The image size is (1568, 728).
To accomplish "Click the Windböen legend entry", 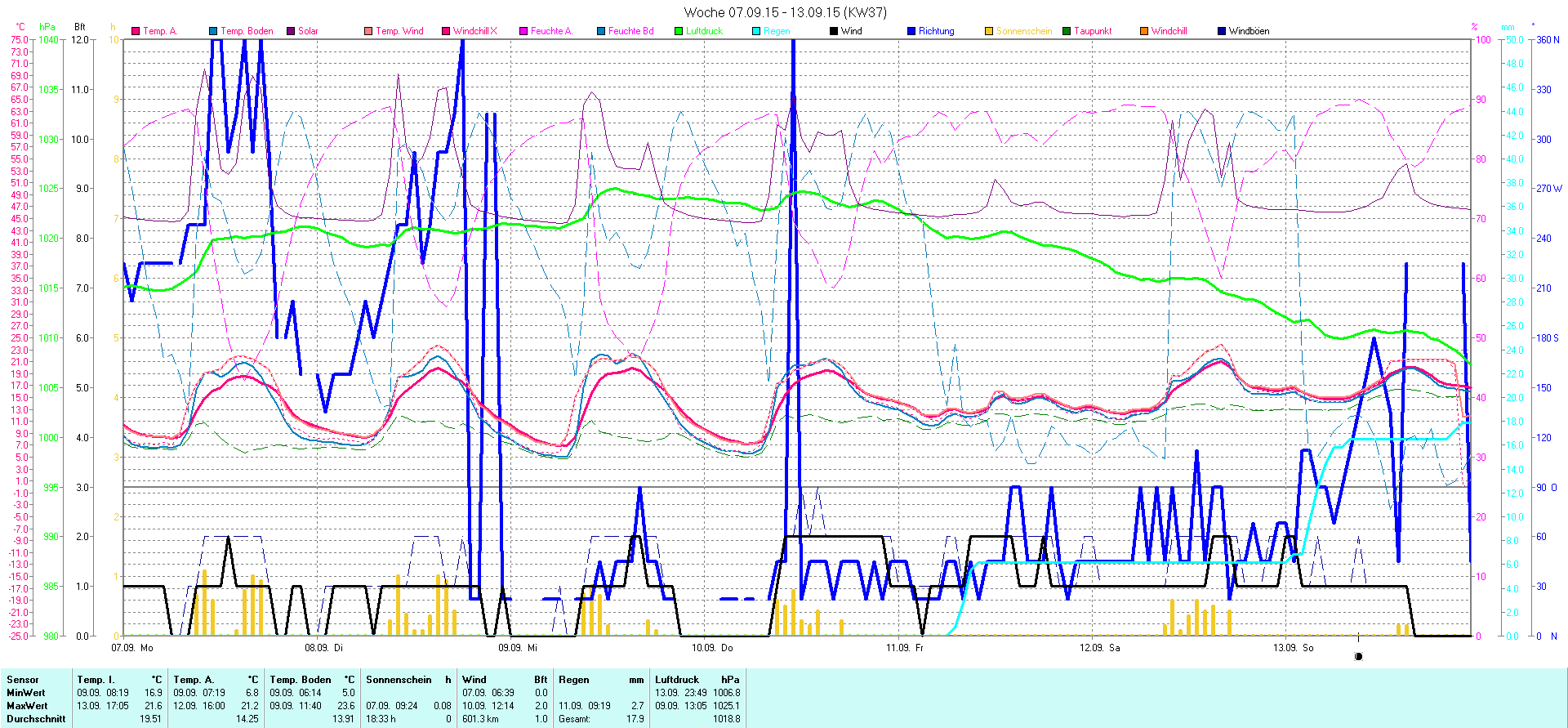I will pos(1248,31).
